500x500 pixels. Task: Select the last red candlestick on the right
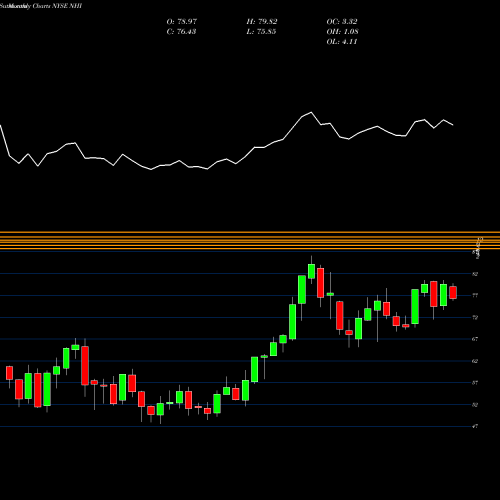coord(453,292)
